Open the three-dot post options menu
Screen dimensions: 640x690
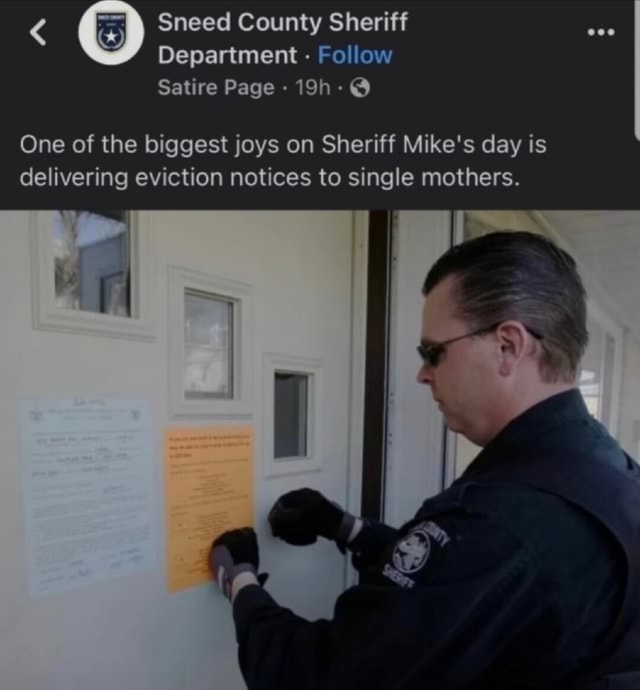pyautogui.click(x=601, y=32)
